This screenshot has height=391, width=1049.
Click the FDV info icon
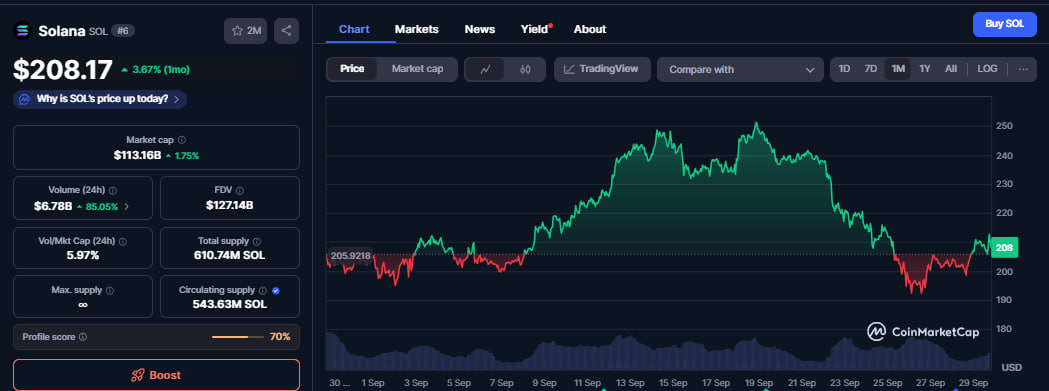tap(240, 191)
